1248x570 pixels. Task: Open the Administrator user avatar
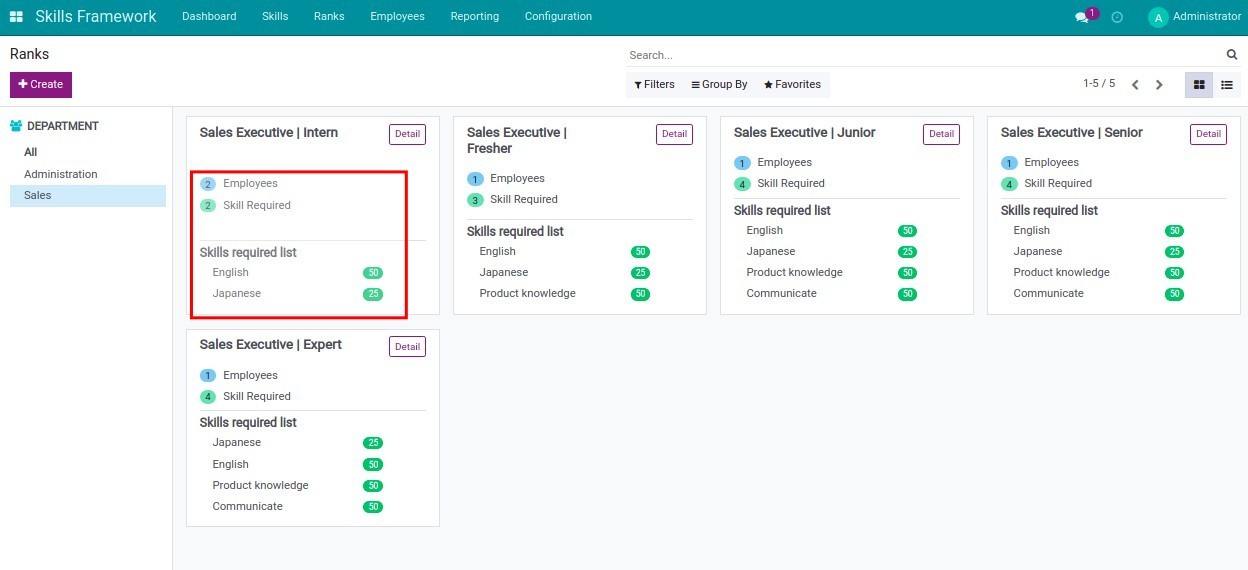[x=1158, y=17]
